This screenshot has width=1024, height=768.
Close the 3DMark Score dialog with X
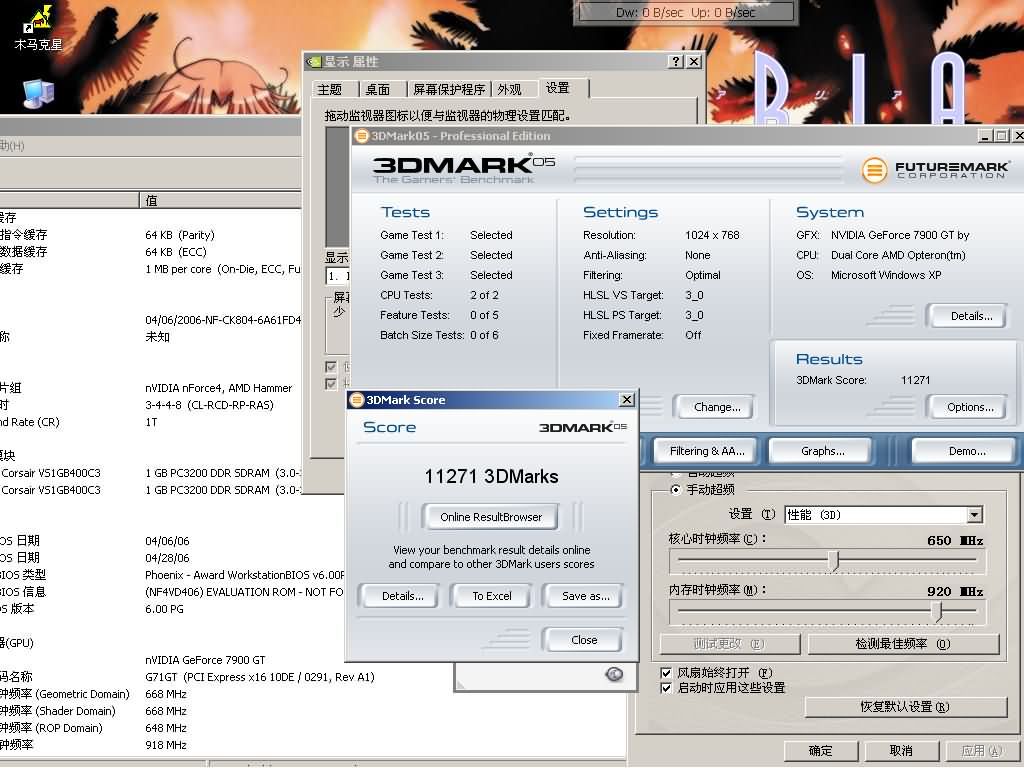626,400
